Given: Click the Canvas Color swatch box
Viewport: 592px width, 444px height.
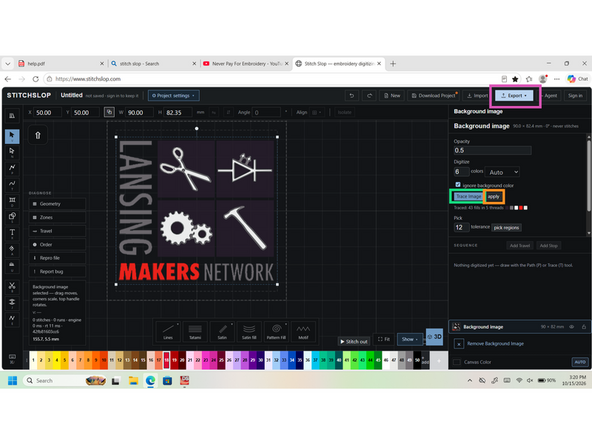Looking at the screenshot, I should (457, 362).
